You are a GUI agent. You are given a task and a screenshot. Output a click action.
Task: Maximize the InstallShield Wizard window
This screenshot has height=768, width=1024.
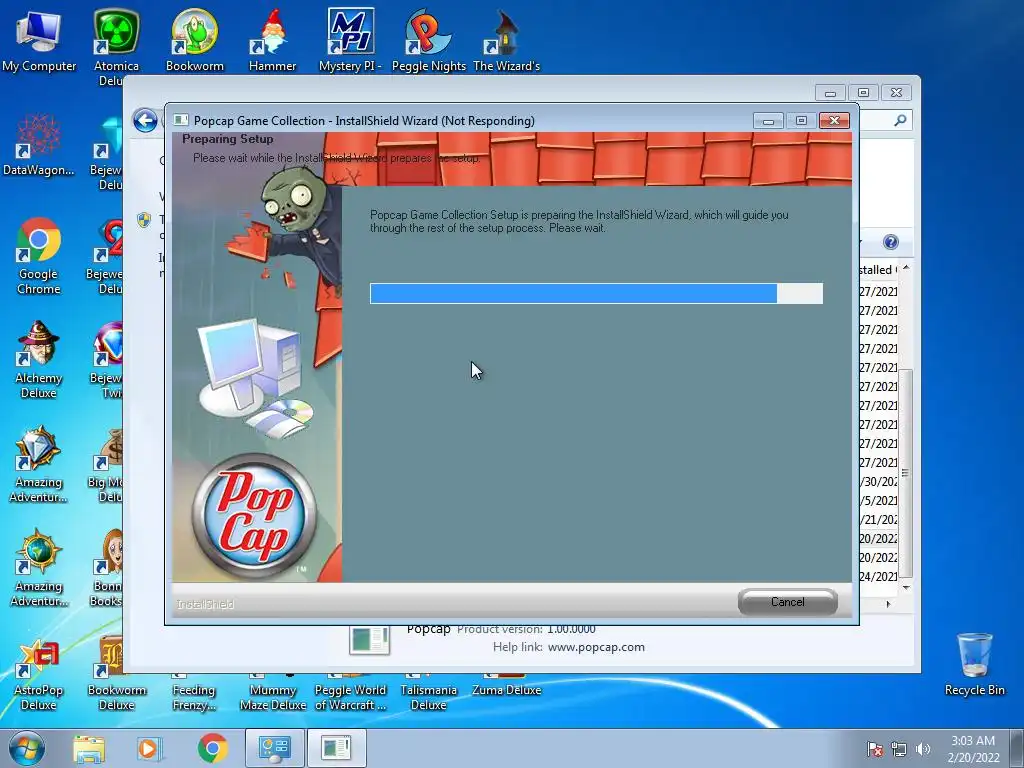pos(801,121)
